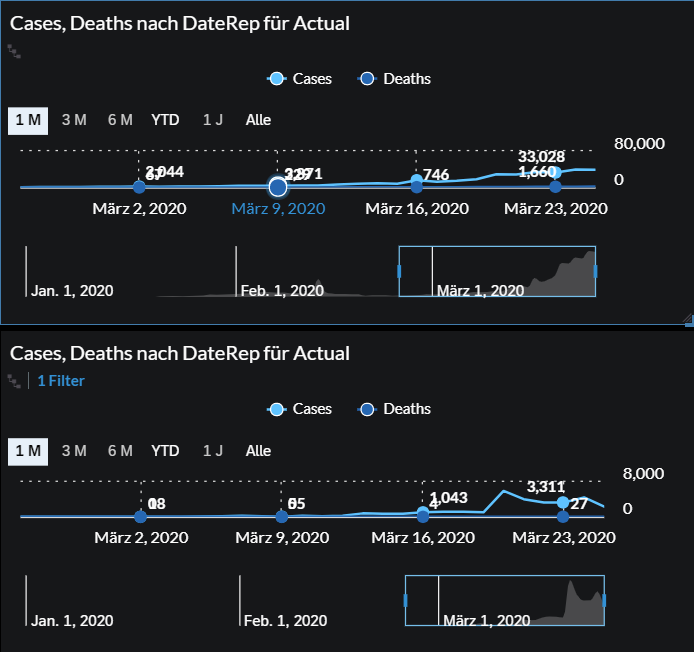Open the 1 Filter link
694x652 pixels.
(x=61, y=381)
